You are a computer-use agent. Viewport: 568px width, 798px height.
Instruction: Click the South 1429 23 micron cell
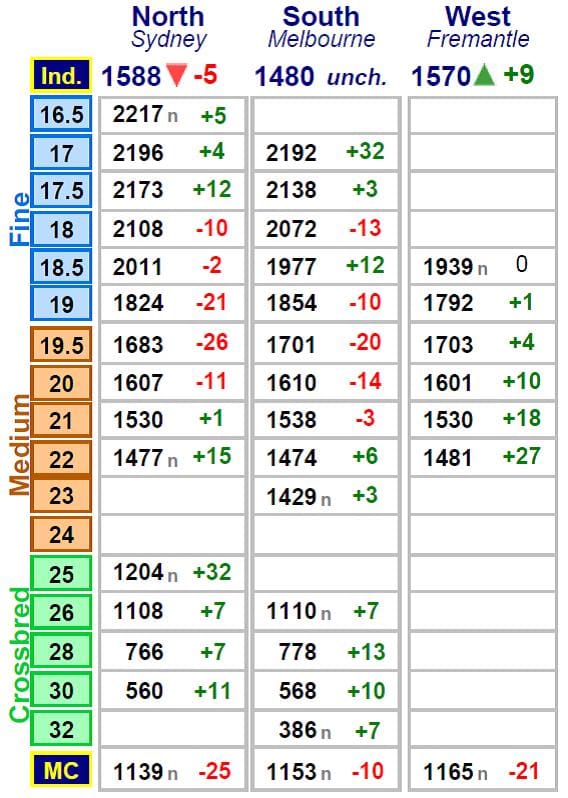pos(326,496)
